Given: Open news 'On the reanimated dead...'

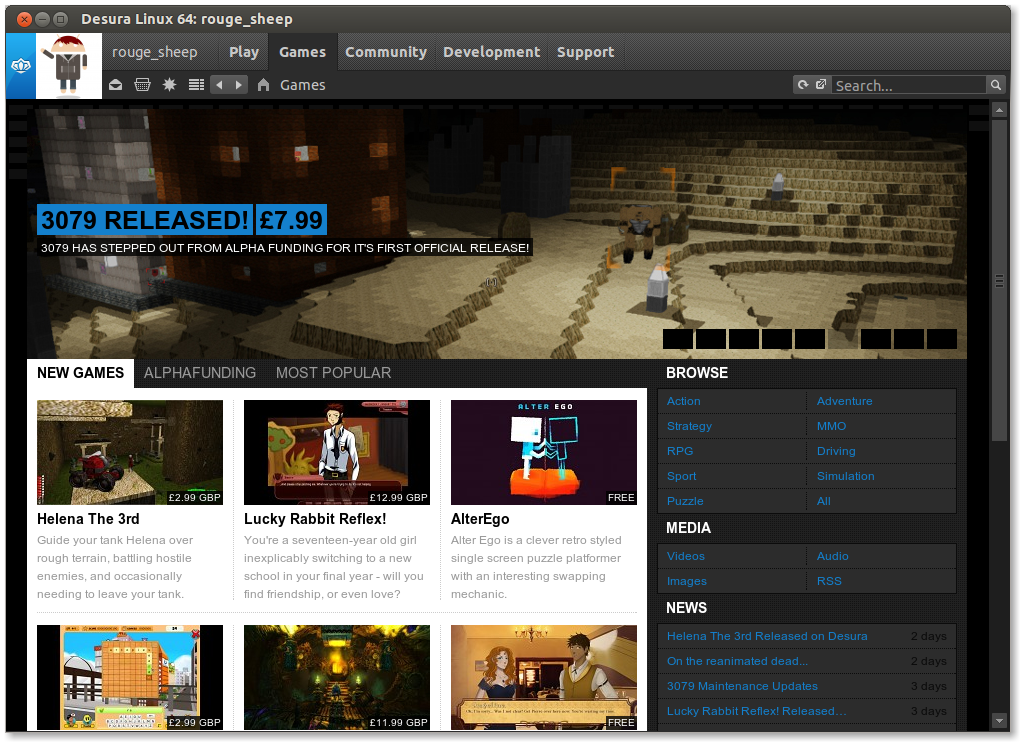Looking at the screenshot, I should 737,661.
